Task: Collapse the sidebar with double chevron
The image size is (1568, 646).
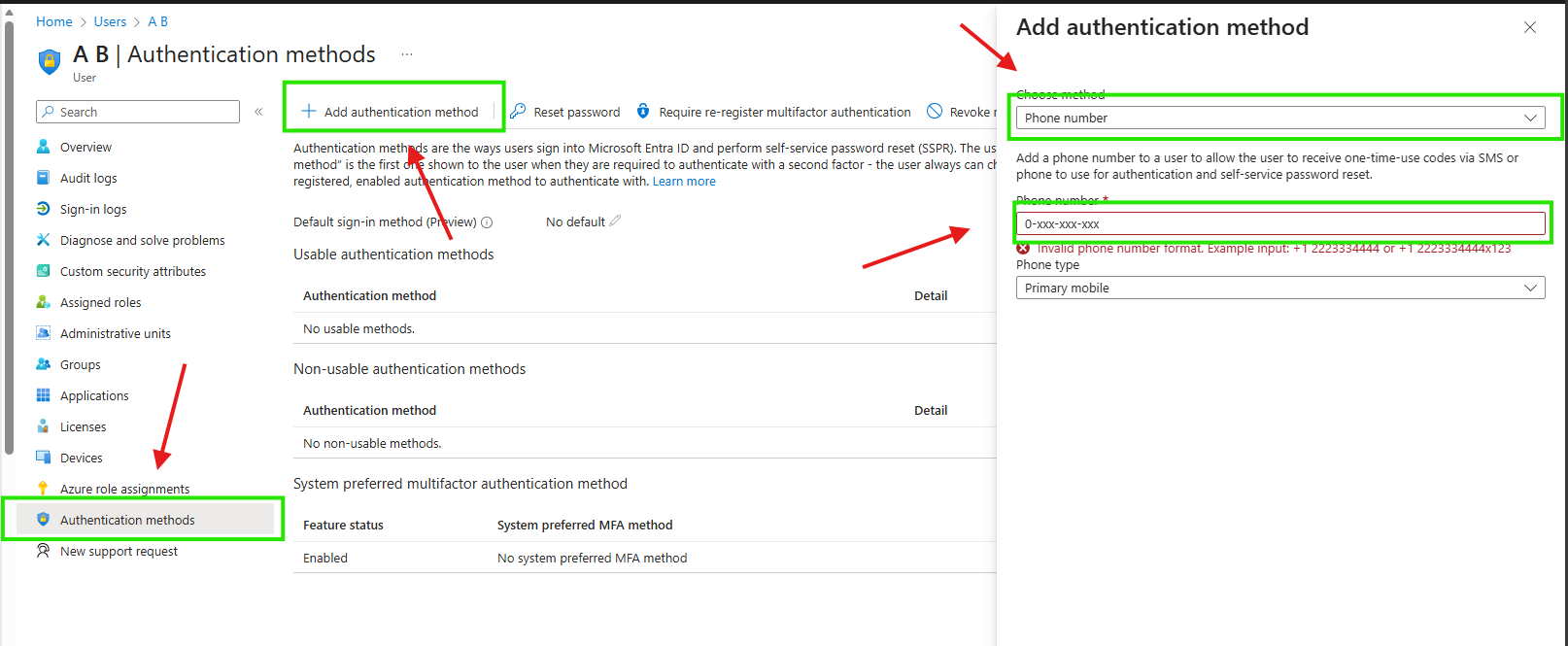Action: [x=258, y=112]
